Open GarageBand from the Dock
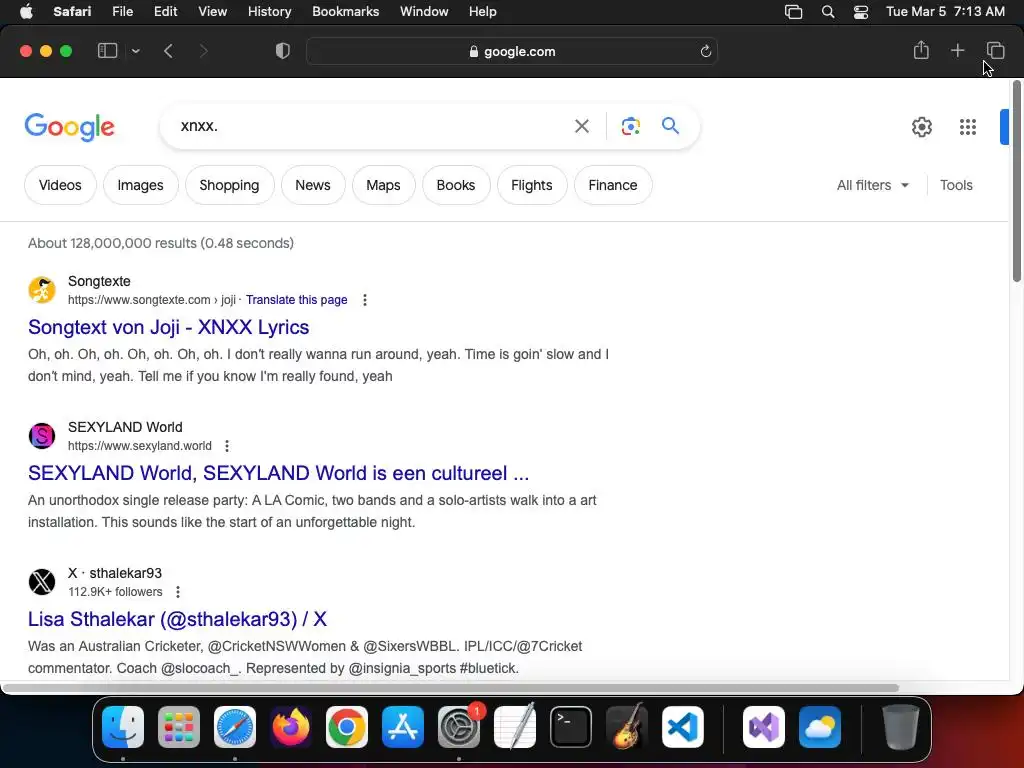This screenshot has width=1024, height=768. [x=627, y=727]
